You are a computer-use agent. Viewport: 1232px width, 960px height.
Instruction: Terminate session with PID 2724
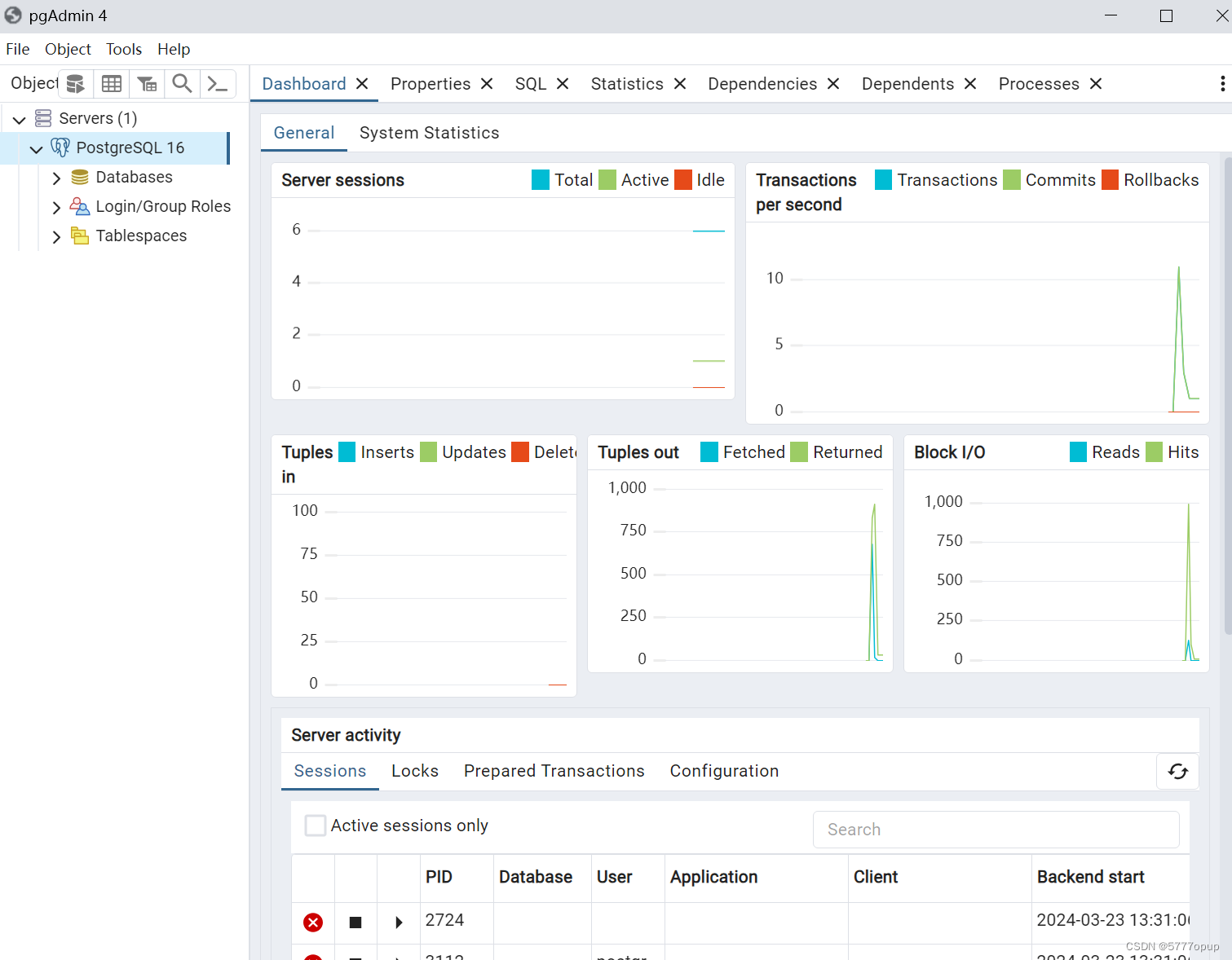[313, 923]
